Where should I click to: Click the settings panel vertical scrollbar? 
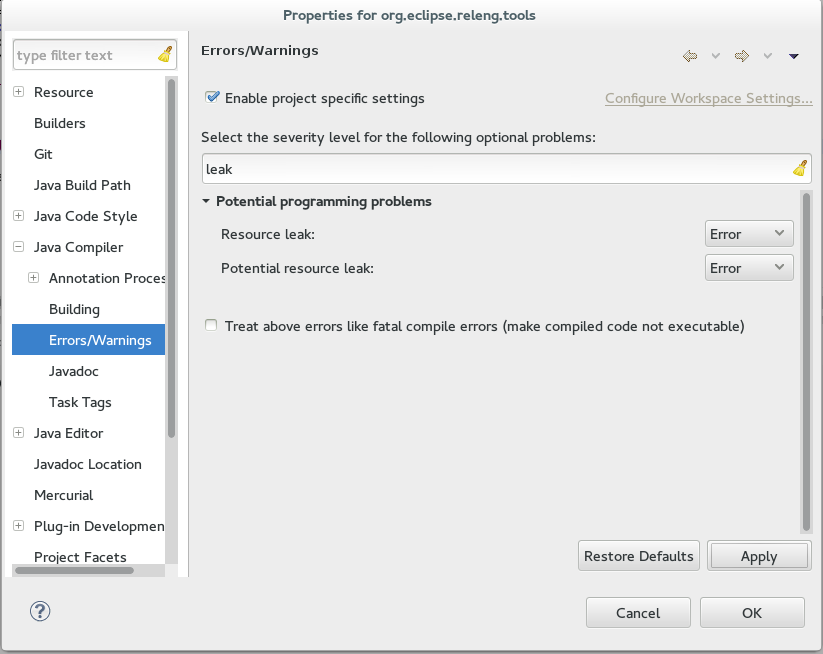(806, 362)
